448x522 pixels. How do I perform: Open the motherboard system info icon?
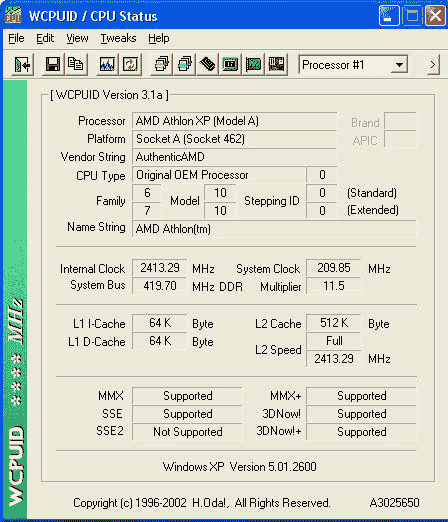coord(276,64)
